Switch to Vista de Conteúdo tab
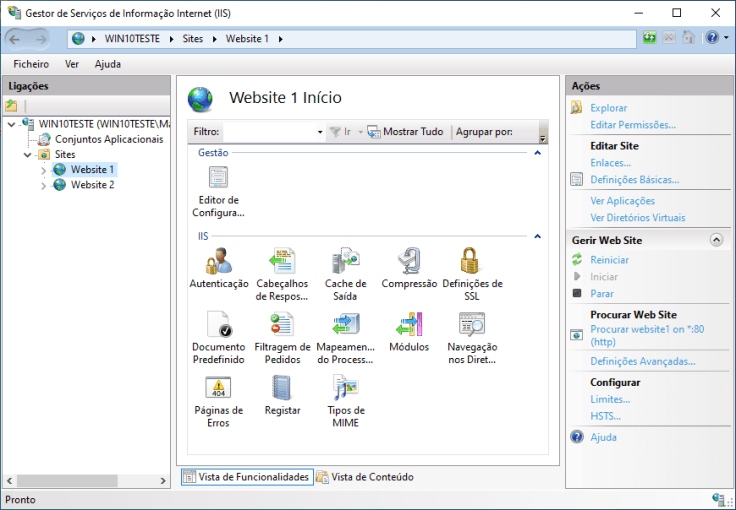This screenshot has height=510, width=736. coord(365,477)
